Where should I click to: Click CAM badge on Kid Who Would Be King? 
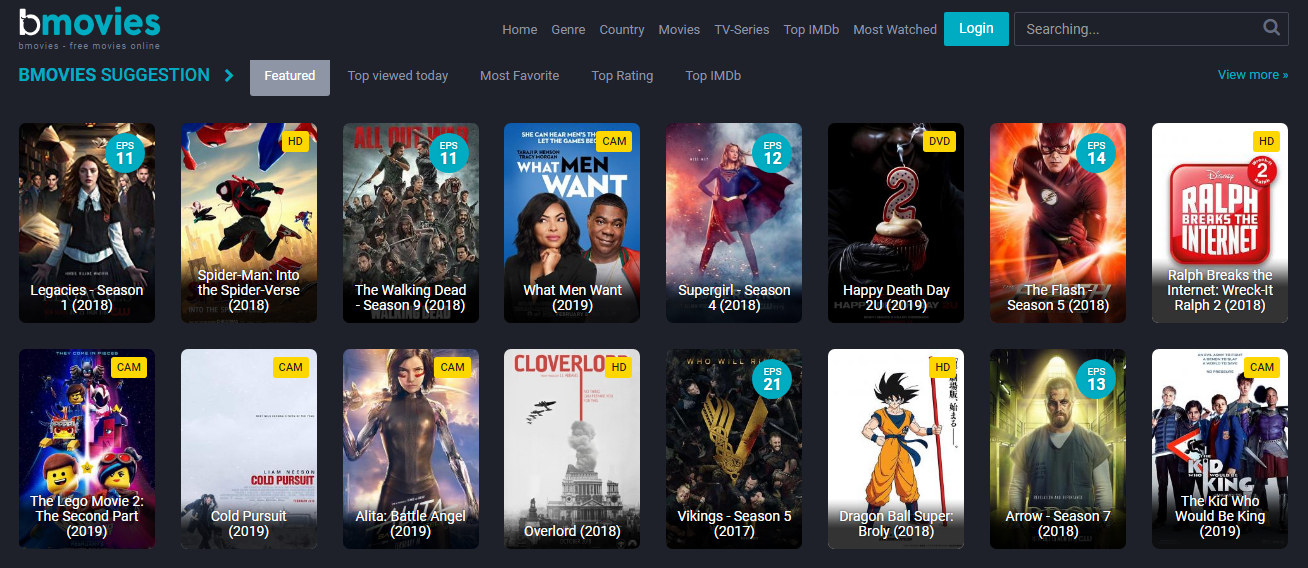tap(1263, 367)
